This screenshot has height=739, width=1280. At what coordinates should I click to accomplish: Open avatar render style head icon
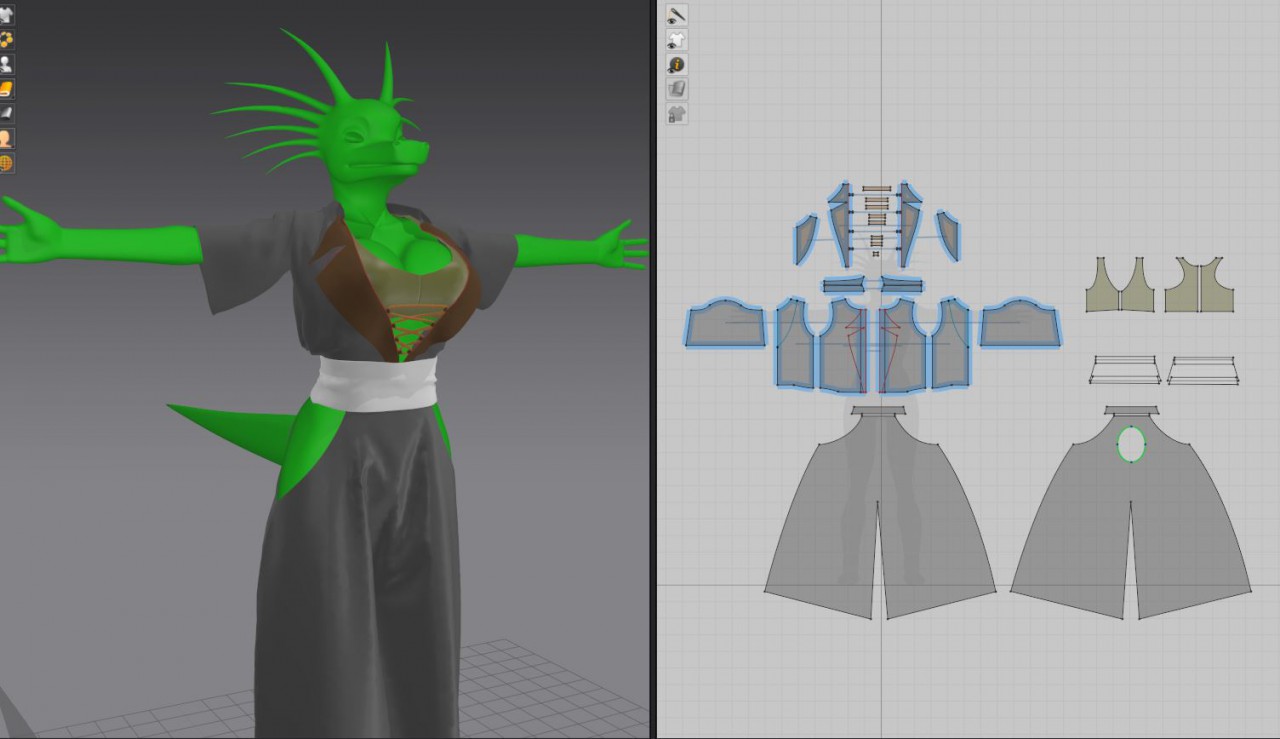tap(6, 138)
